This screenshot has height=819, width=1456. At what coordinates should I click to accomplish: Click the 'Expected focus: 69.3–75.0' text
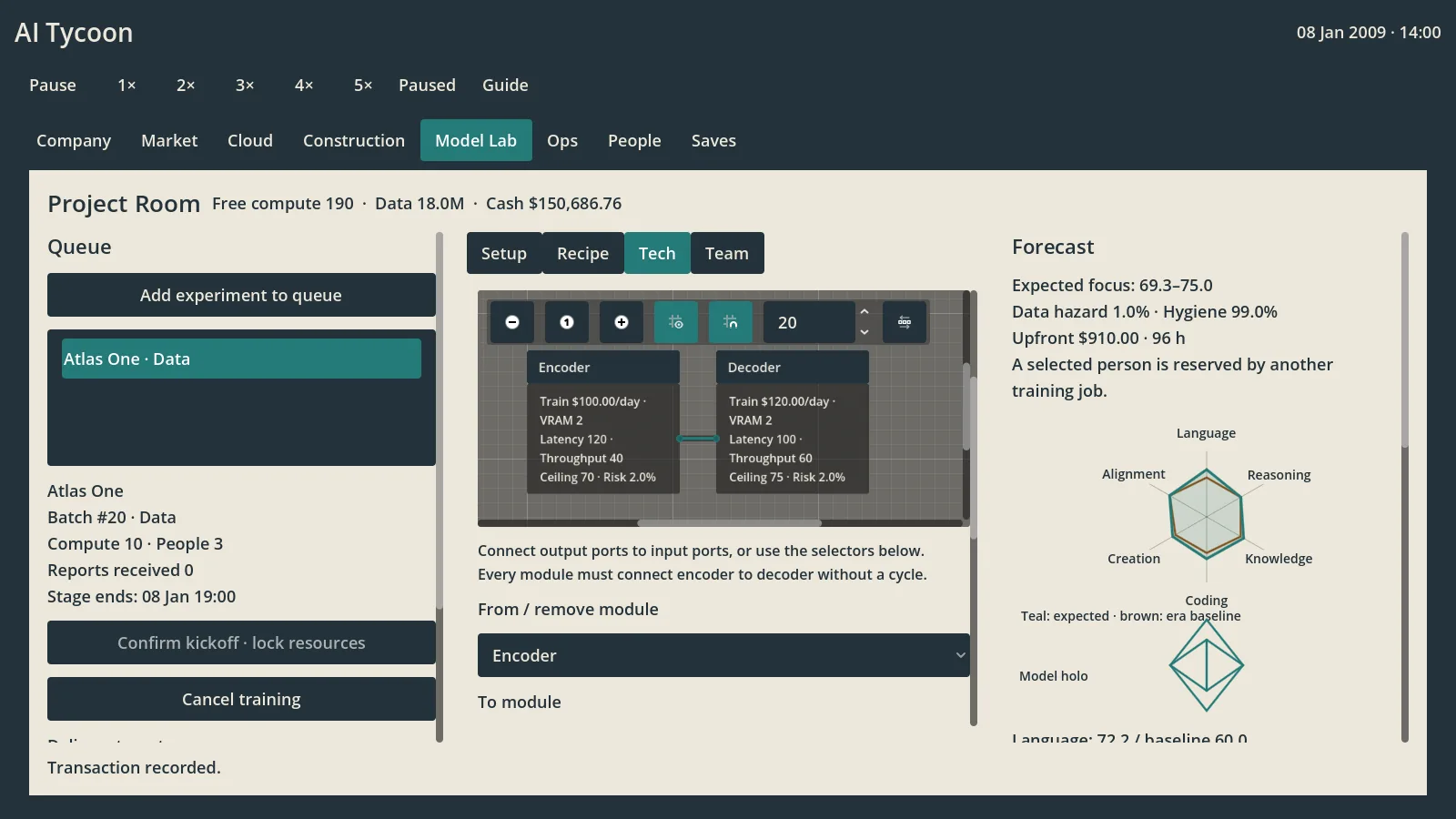coord(1112,285)
